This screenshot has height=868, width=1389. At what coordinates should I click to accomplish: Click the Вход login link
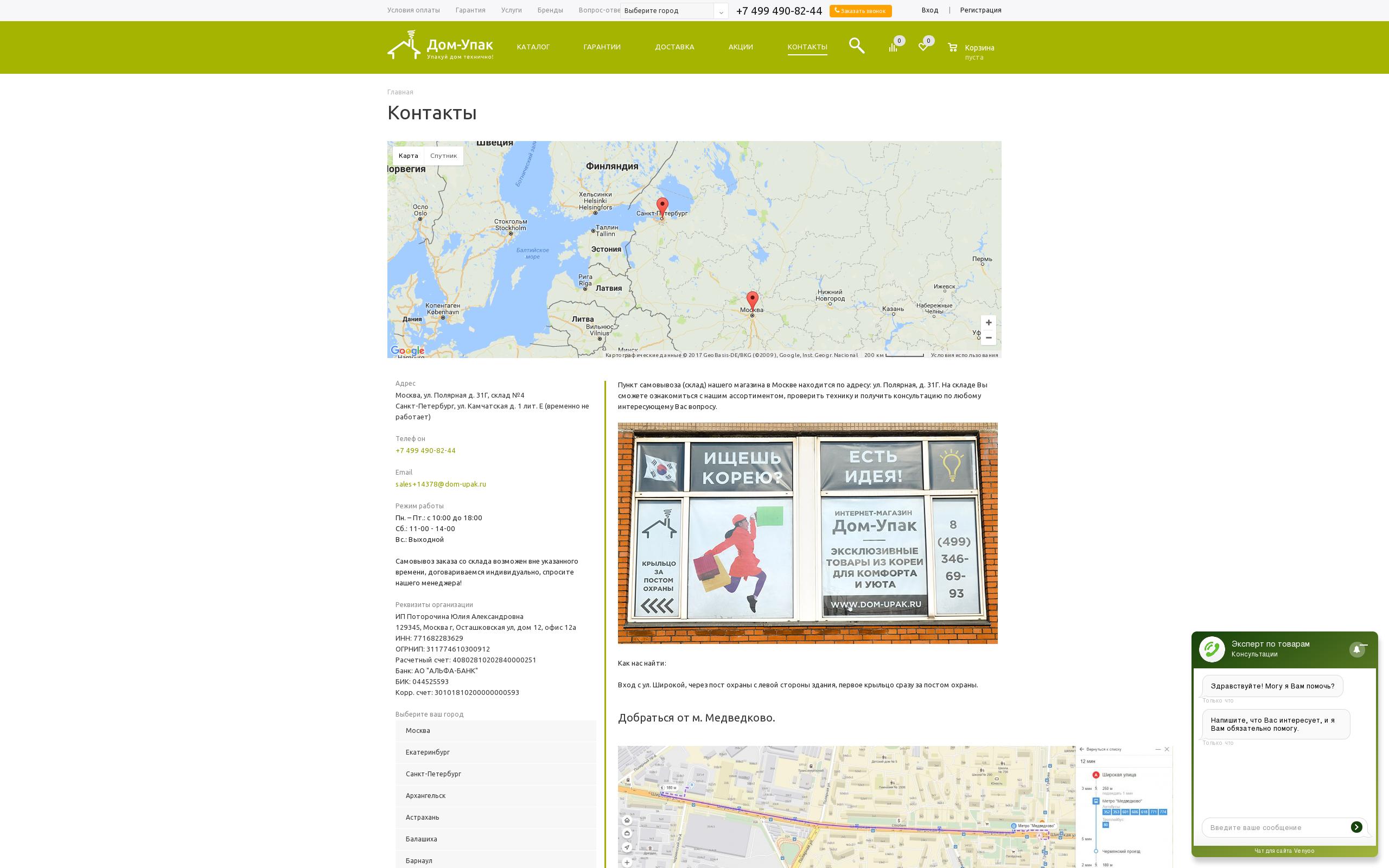tap(930, 10)
